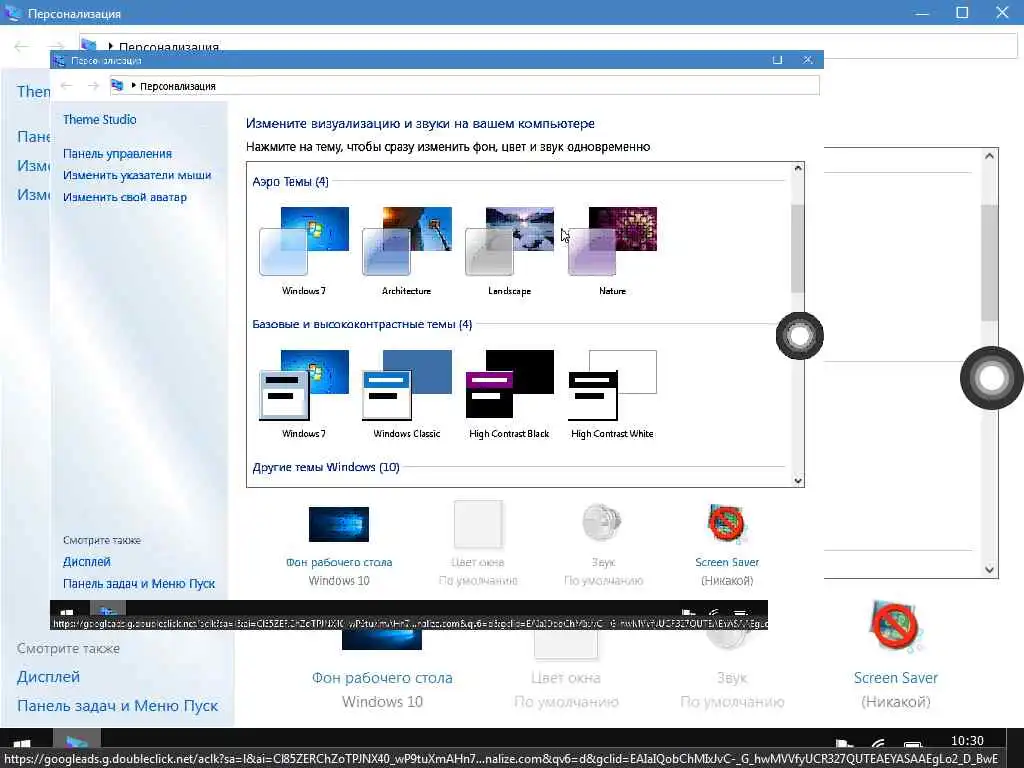Open Фон рабочего стола link in back window
This screenshot has height=768, width=1024.
(382, 678)
